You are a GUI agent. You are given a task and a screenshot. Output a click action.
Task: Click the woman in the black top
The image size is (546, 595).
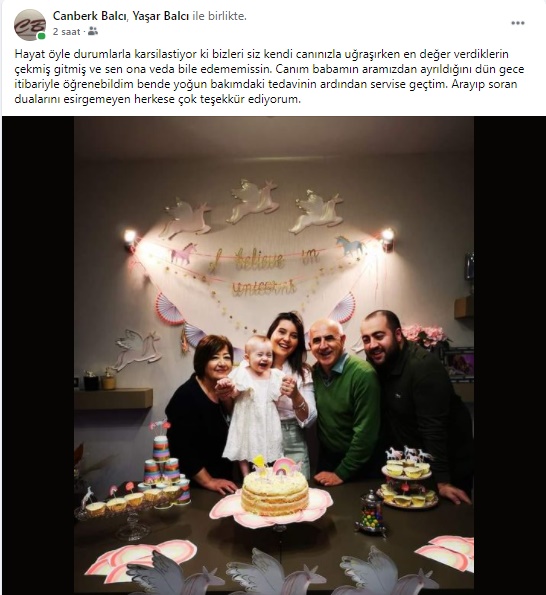click(201, 411)
